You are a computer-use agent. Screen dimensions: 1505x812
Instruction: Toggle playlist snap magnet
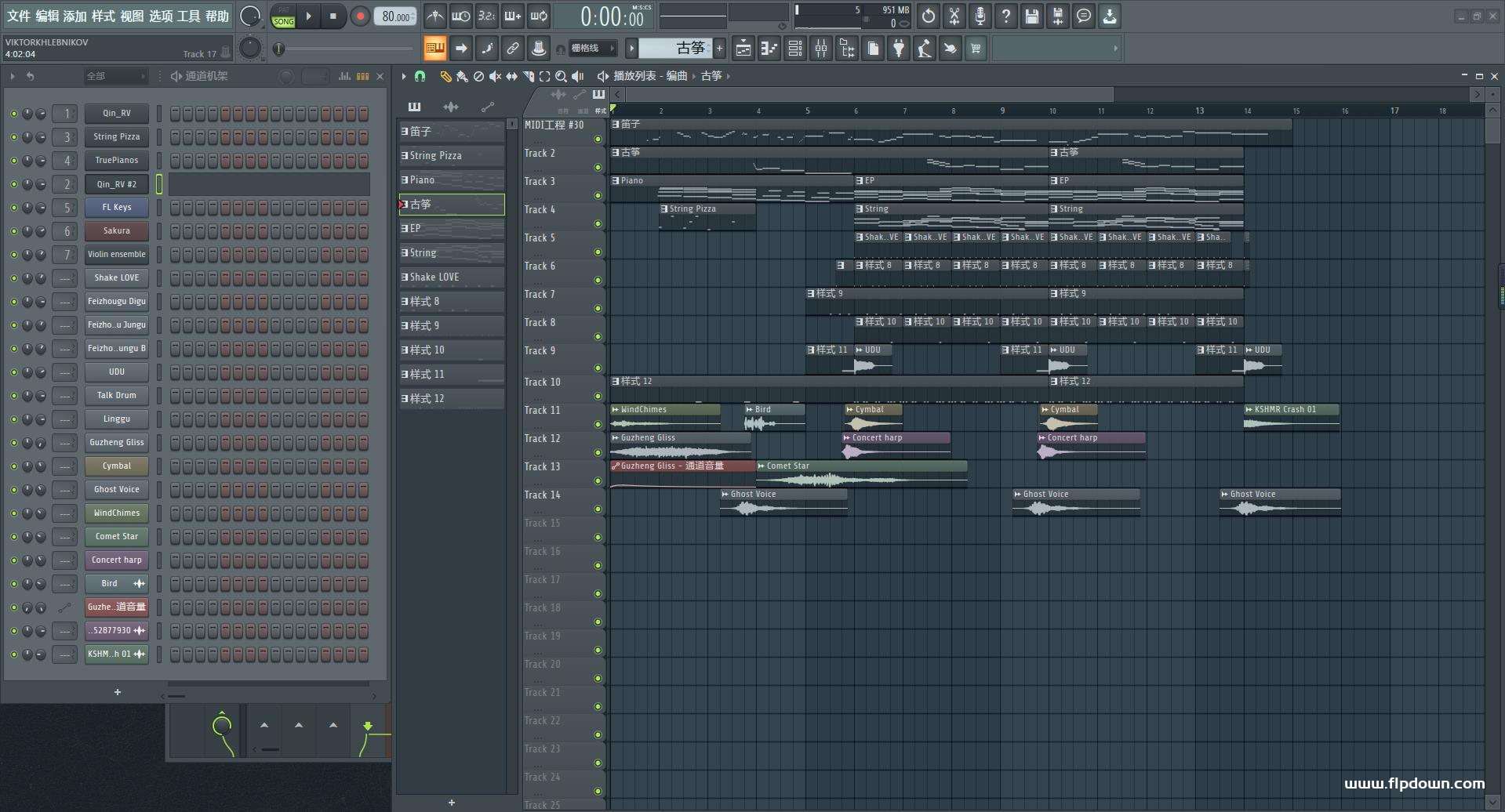pos(420,76)
